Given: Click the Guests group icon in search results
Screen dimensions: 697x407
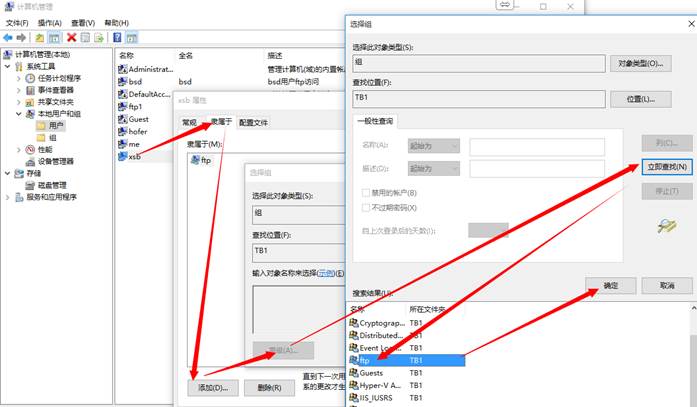Looking at the screenshot, I should click(354, 372).
